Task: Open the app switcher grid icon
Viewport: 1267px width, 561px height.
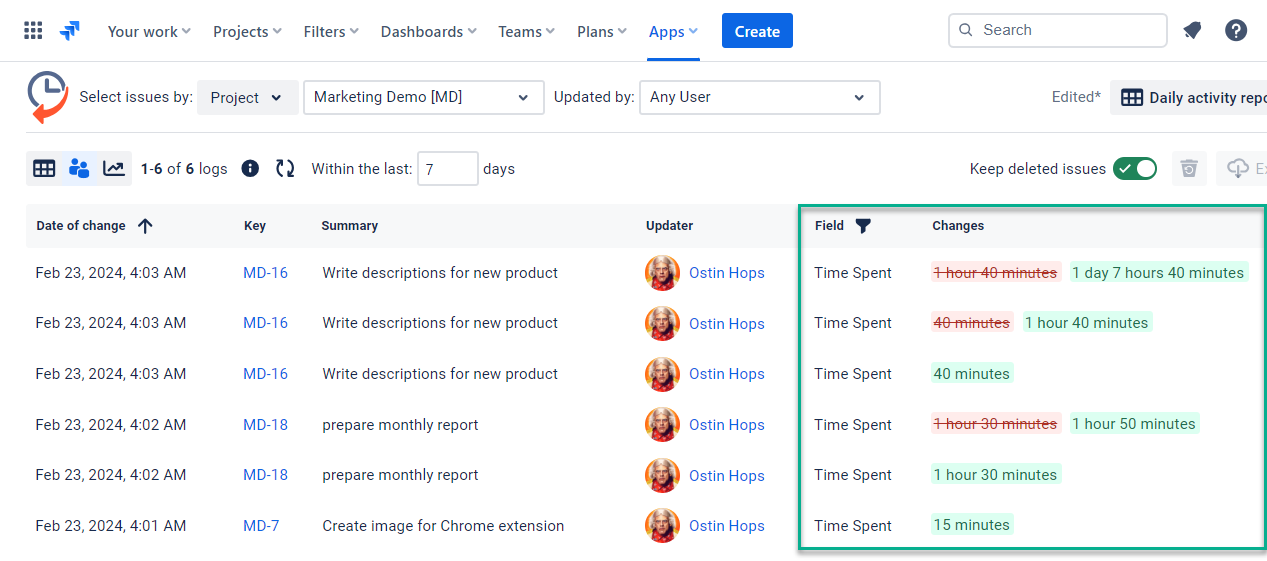Action: (33, 31)
